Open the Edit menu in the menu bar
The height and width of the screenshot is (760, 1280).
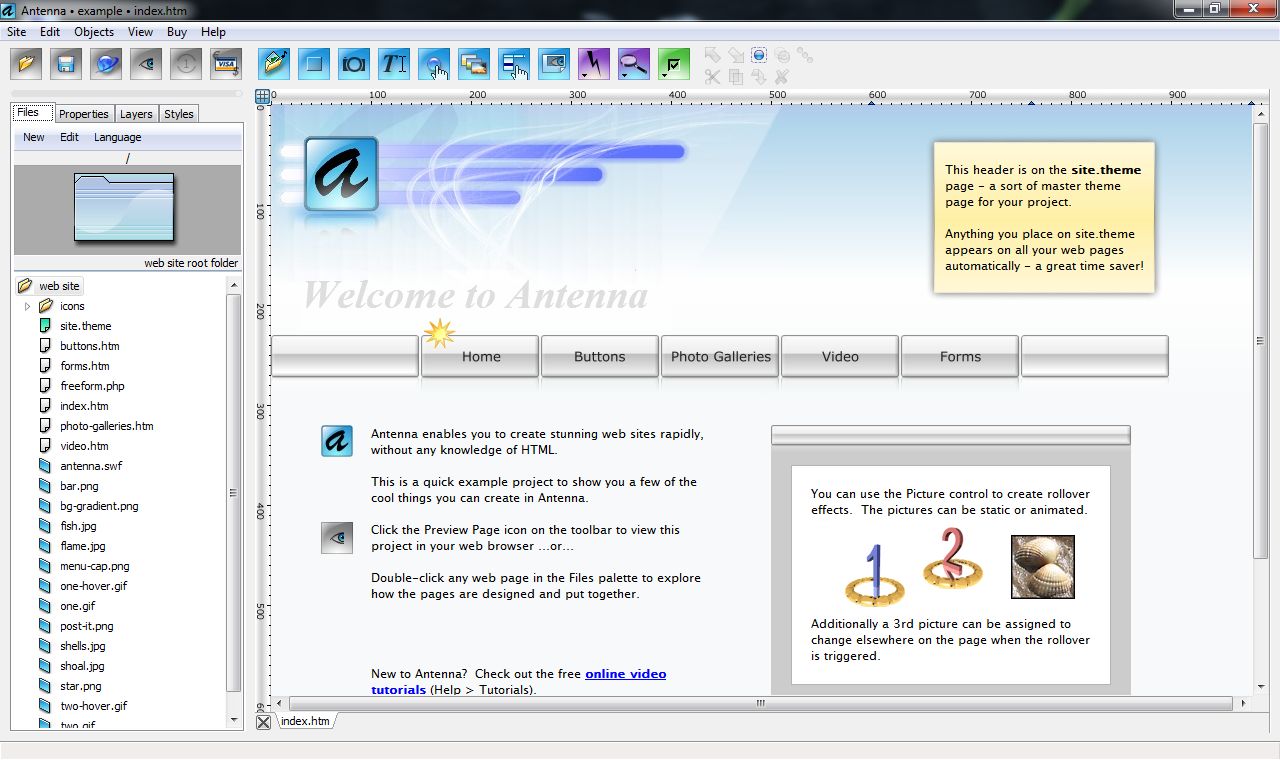click(50, 32)
